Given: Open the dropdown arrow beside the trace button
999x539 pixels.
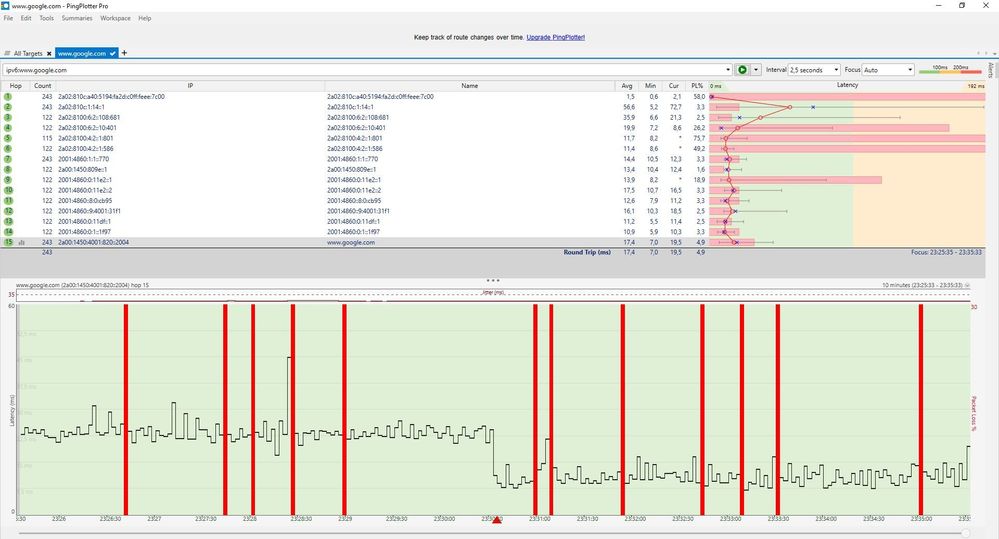Looking at the screenshot, I should tap(756, 70).
